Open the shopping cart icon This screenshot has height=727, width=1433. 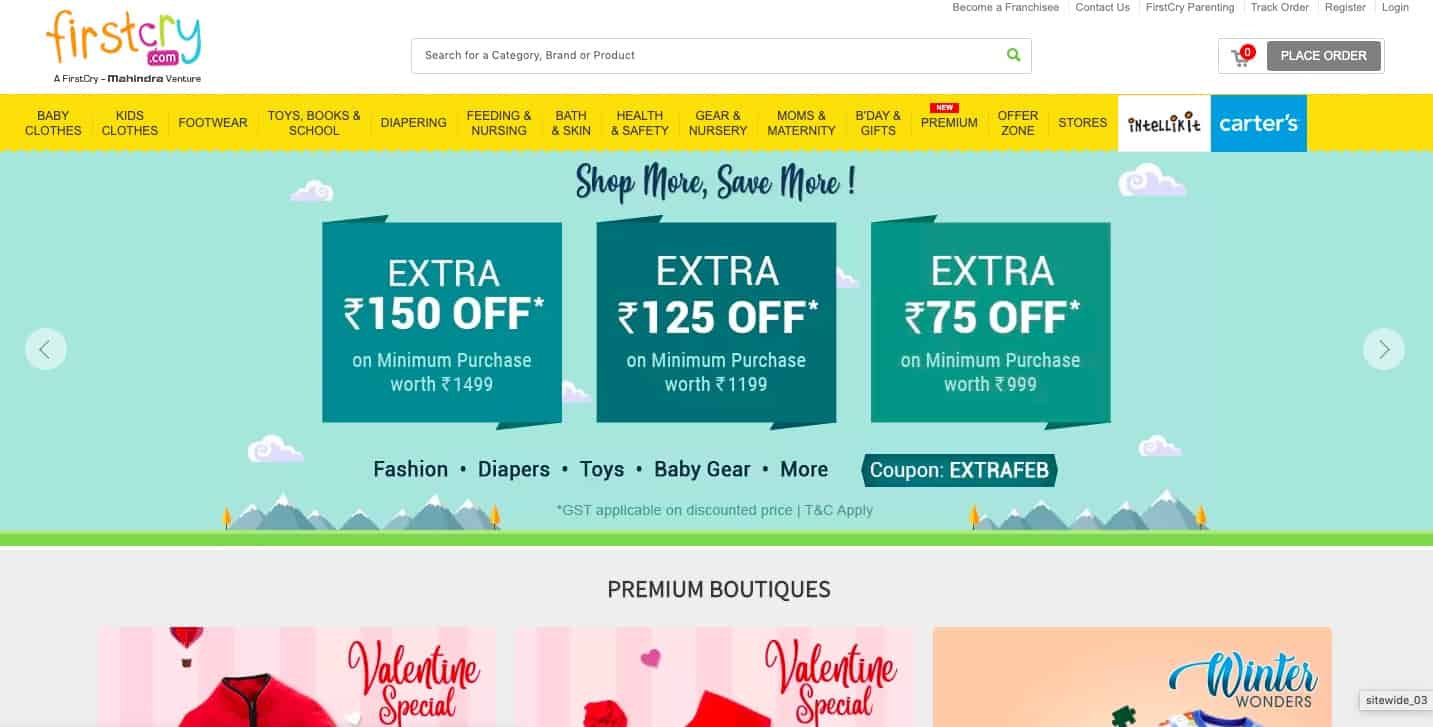(1241, 56)
